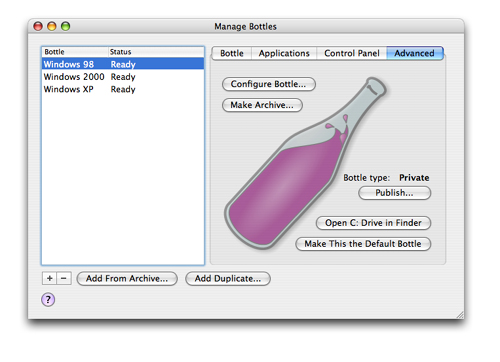The image size is (500, 362).
Task: Switch to the Applications tab
Action: tap(284, 53)
